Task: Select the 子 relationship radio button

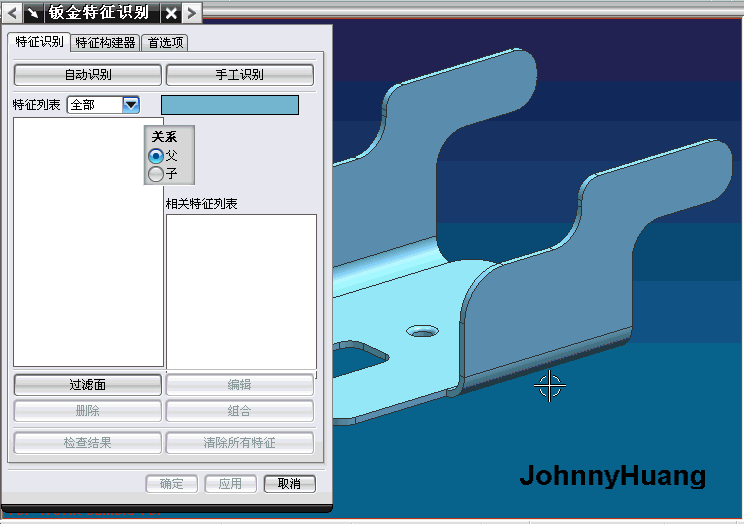Action: (x=156, y=174)
